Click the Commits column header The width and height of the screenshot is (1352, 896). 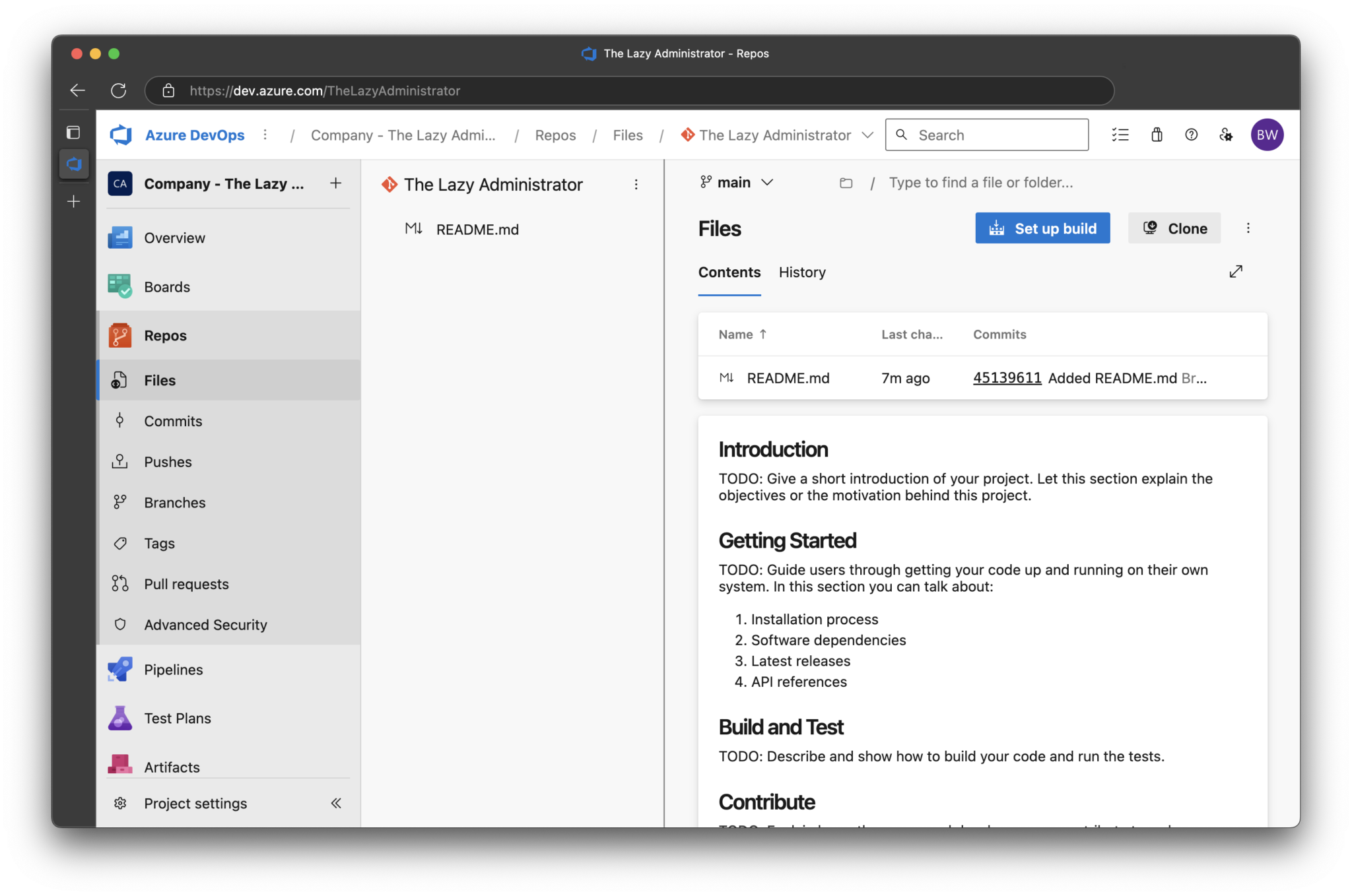[x=999, y=335]
